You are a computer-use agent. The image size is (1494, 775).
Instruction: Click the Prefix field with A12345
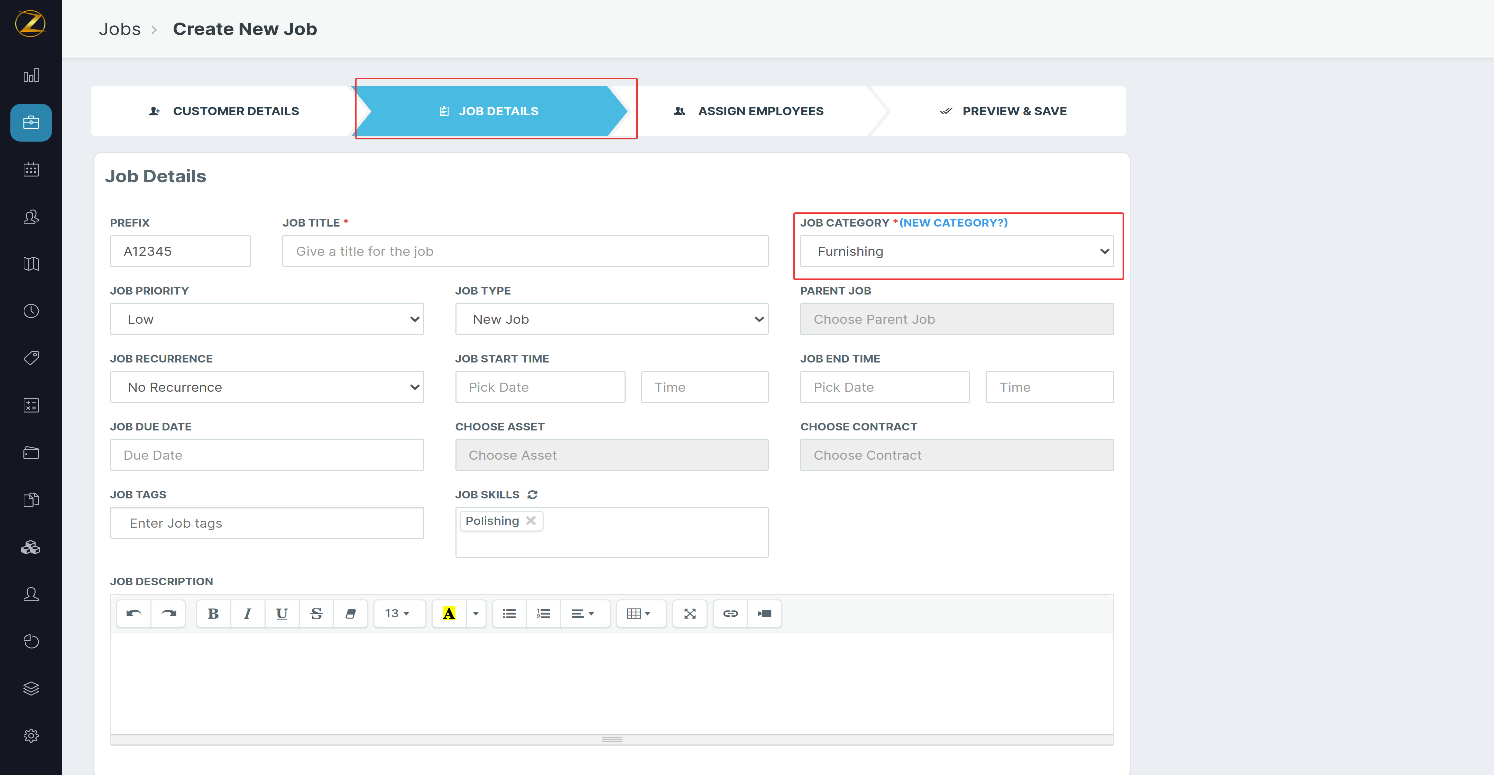pyautogui.click(x=180, y=251)
